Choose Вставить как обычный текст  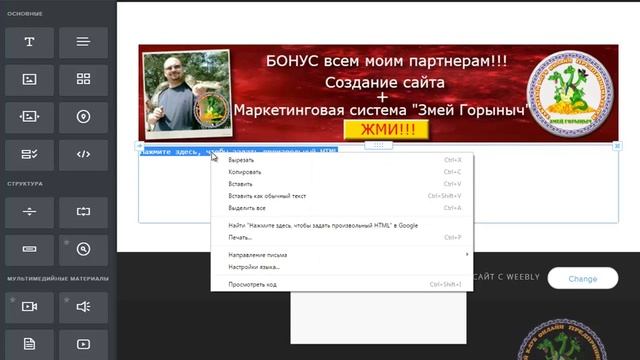pyautogui.click(x=342, y=196)
